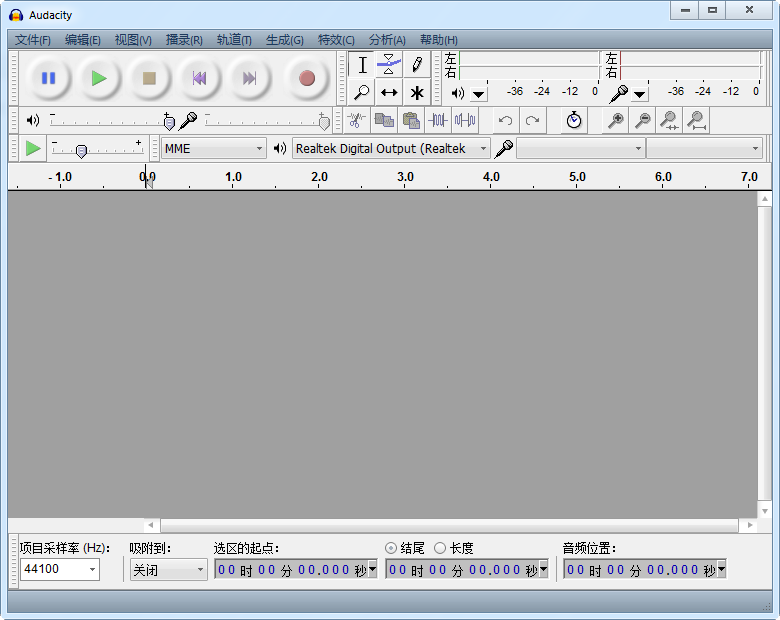Fit entire project in window
780x620 pixels.
click(x=696, y=120)
